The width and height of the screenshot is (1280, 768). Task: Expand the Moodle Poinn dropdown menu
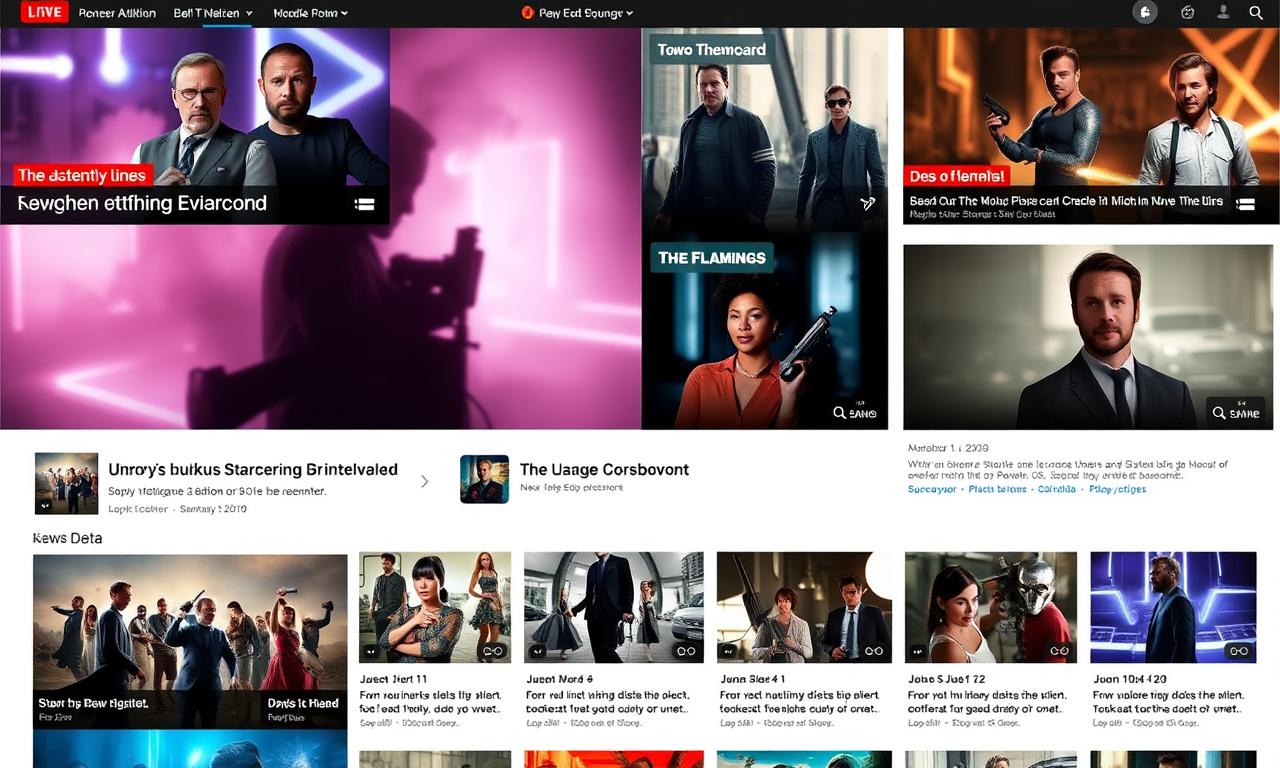click(310, 13)
